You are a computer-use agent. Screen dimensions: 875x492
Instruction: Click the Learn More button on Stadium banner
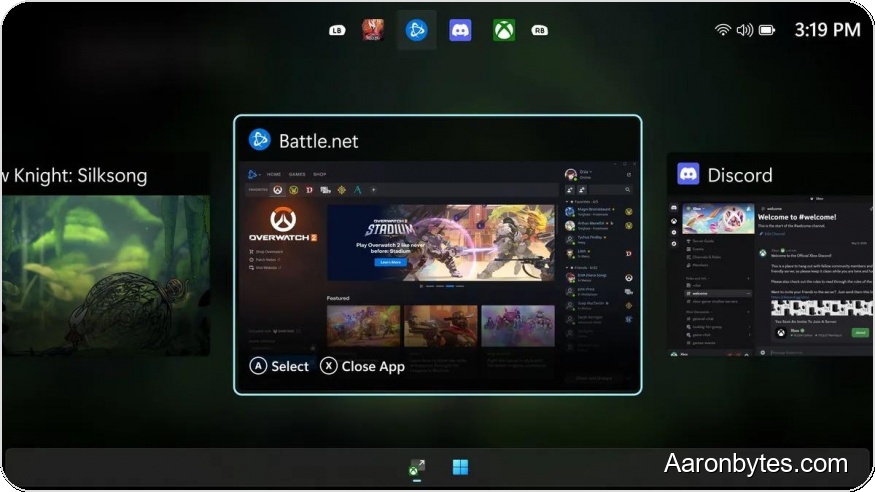pos(389,262)
